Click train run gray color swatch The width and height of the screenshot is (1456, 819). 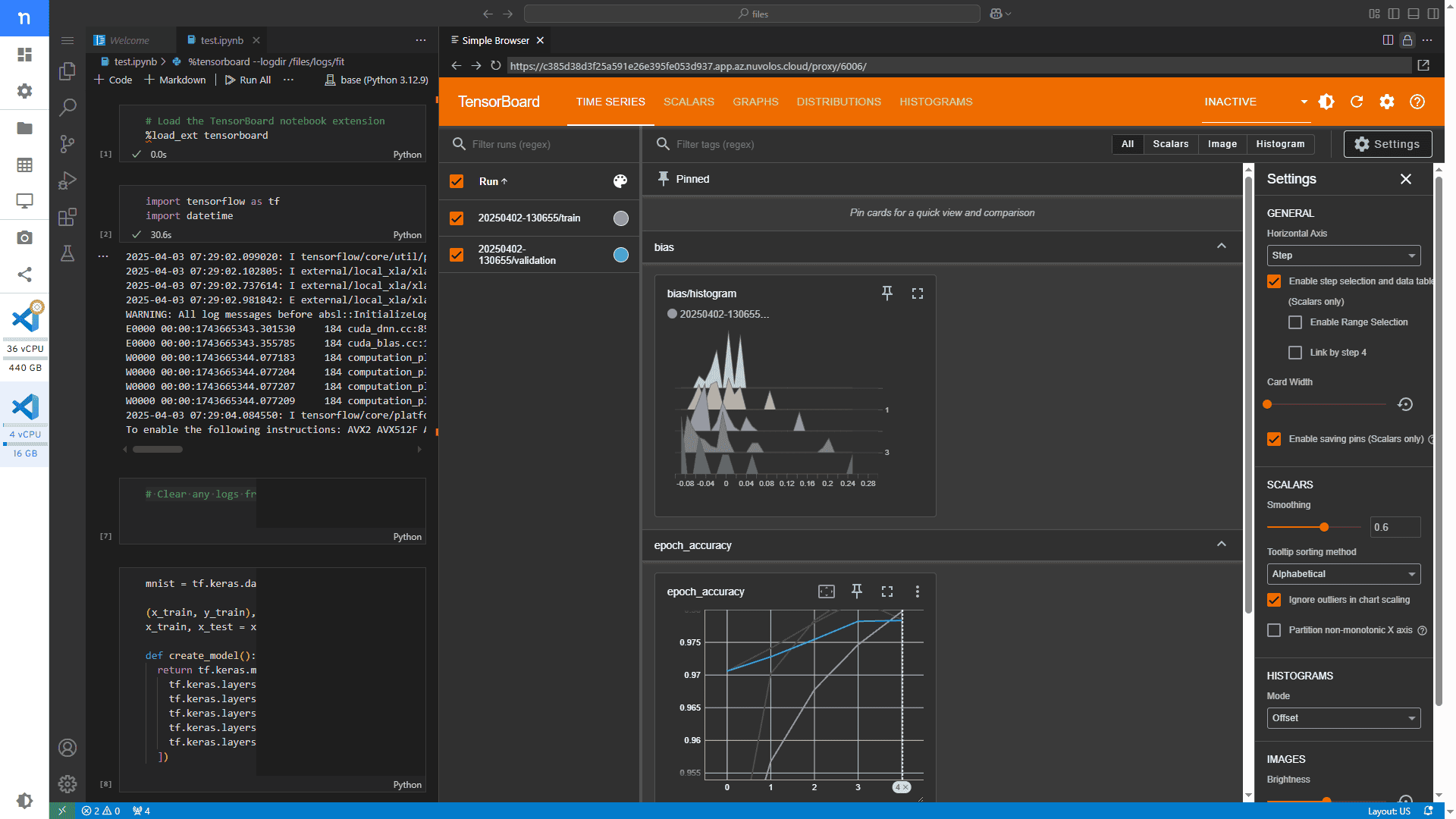(621, 218)
